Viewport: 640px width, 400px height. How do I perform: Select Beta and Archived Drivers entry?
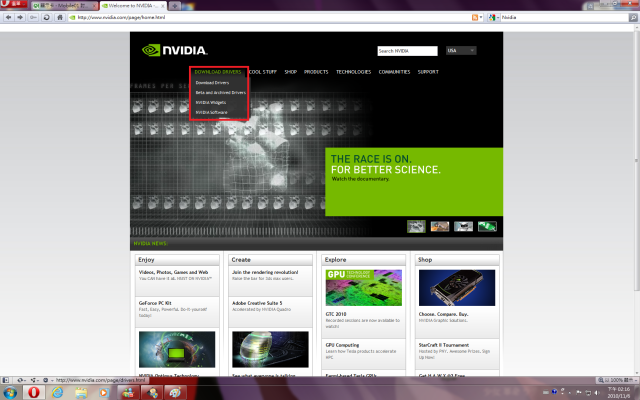(x=220, y=93)
